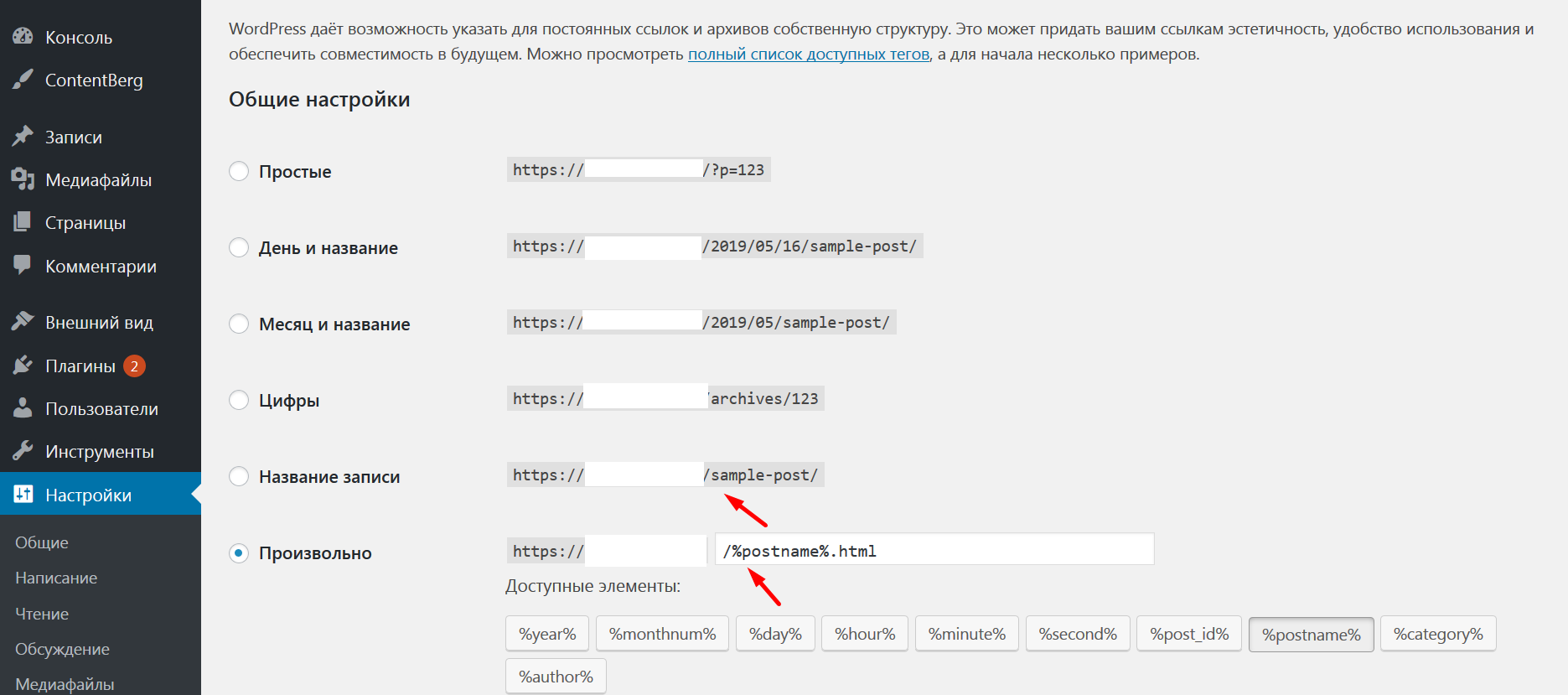The height and width of the screenshot is (695, 1568).
Task: Insert the %category% tag button
Action: click(x=1437, y=634)
